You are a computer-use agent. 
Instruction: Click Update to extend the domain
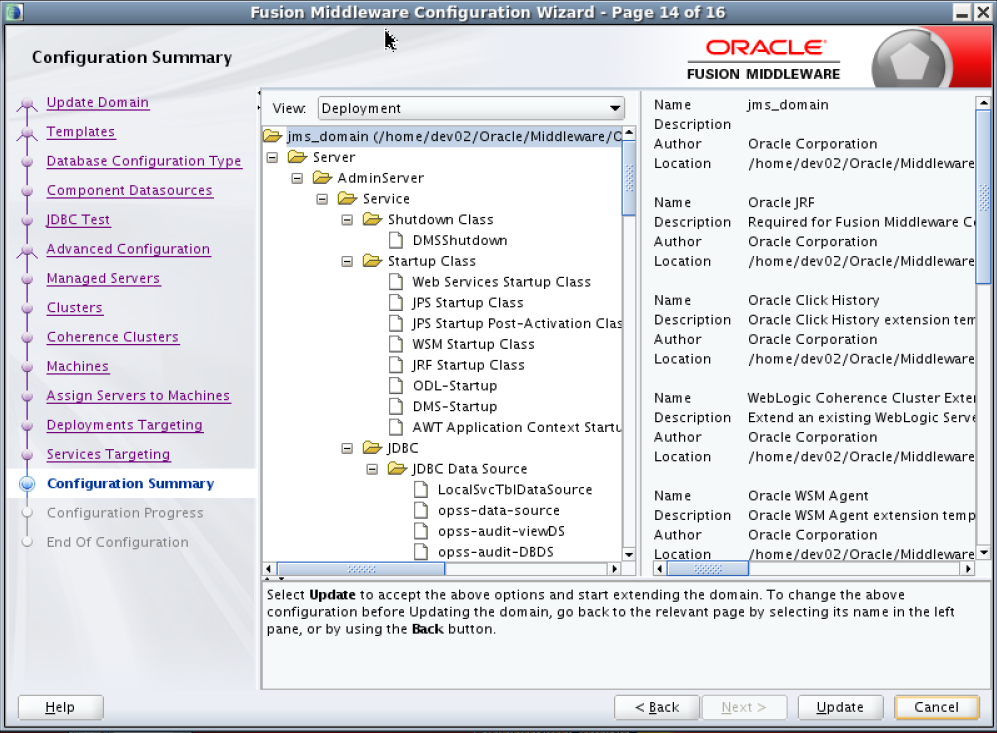pyautogui.click(x=840, y=707)
